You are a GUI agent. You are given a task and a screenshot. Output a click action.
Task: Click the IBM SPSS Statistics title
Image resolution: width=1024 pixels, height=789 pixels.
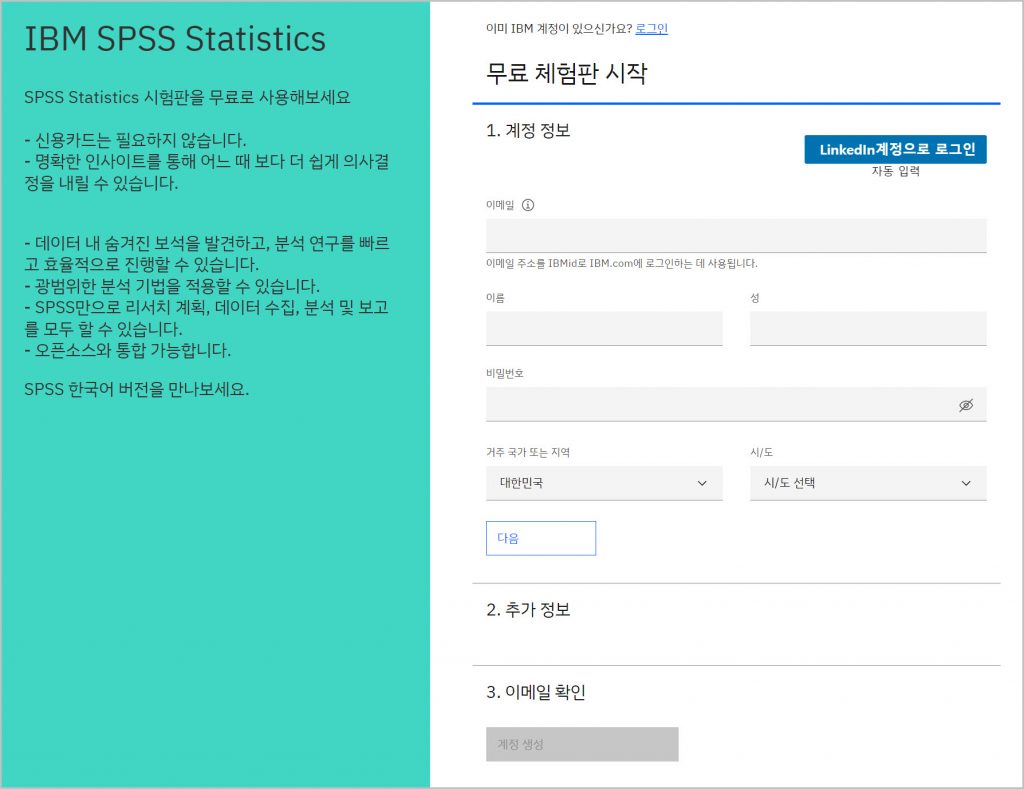(x=175, y=39)
